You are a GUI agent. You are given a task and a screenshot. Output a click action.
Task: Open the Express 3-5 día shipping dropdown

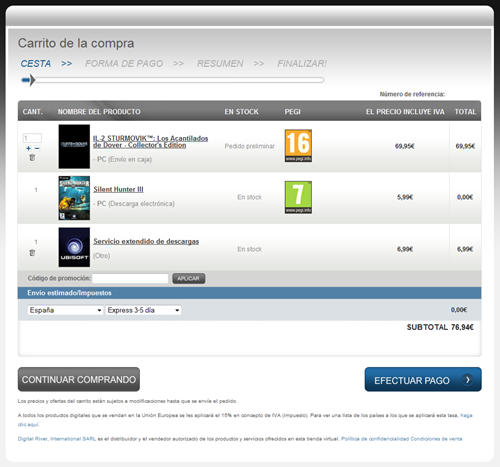click(143, 310)
